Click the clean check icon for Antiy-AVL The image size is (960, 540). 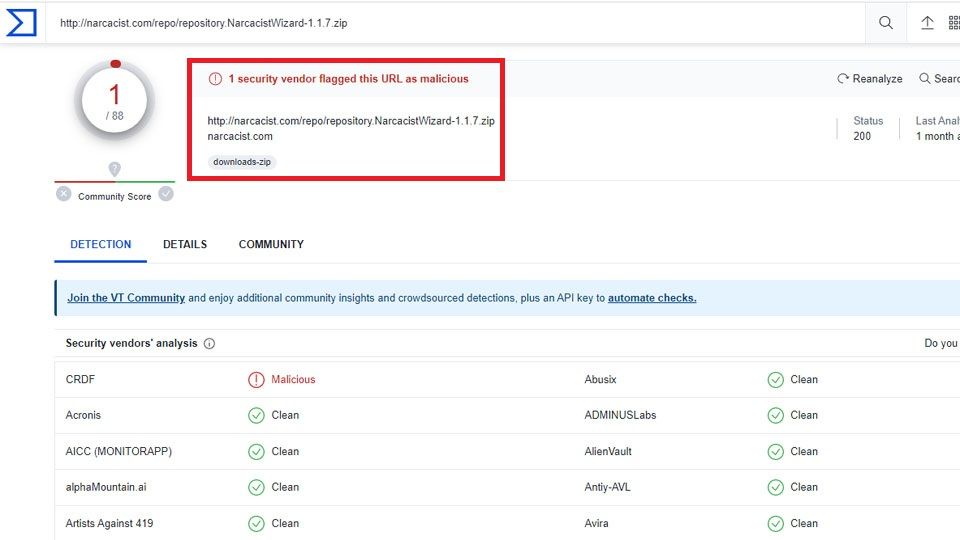point(775,487)
